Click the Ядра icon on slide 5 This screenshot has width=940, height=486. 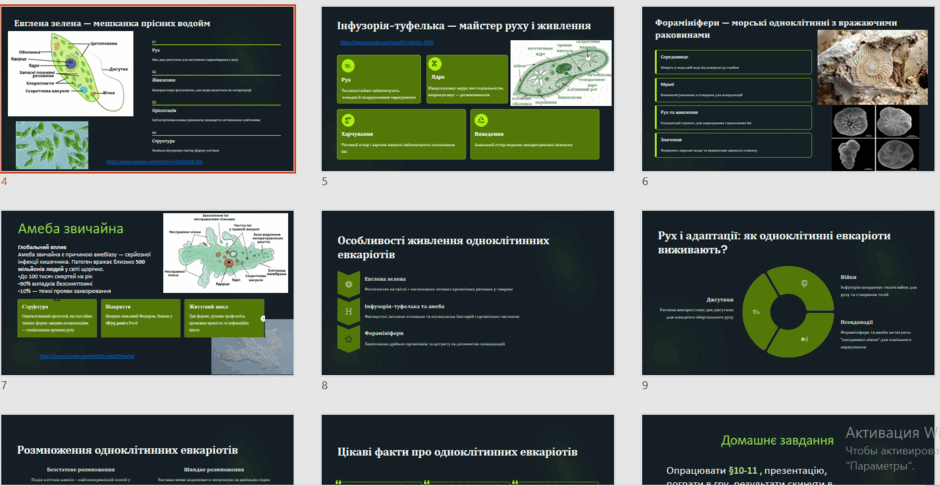click(x=436, y=65)
